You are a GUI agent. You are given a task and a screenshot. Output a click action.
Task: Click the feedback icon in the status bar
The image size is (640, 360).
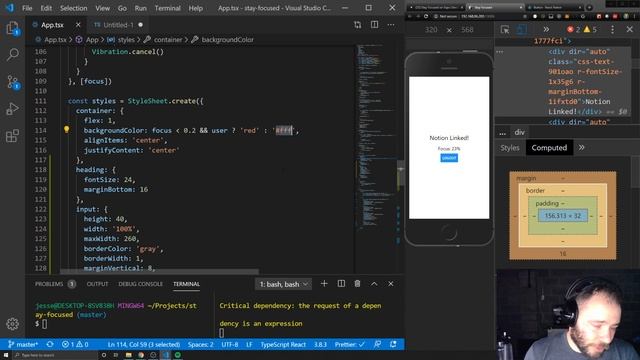coord(378,344)
